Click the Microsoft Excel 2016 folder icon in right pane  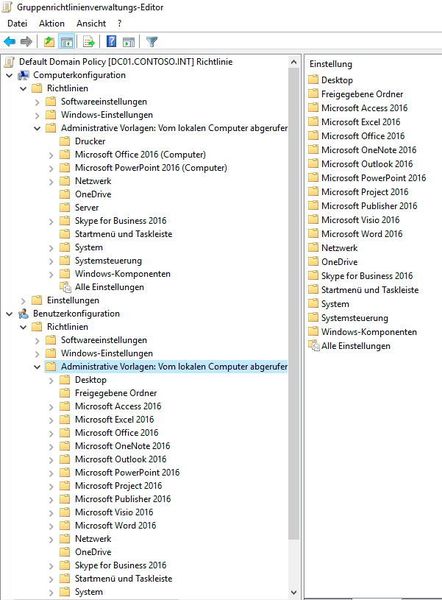pyautogui.click(x=313, y=122)
